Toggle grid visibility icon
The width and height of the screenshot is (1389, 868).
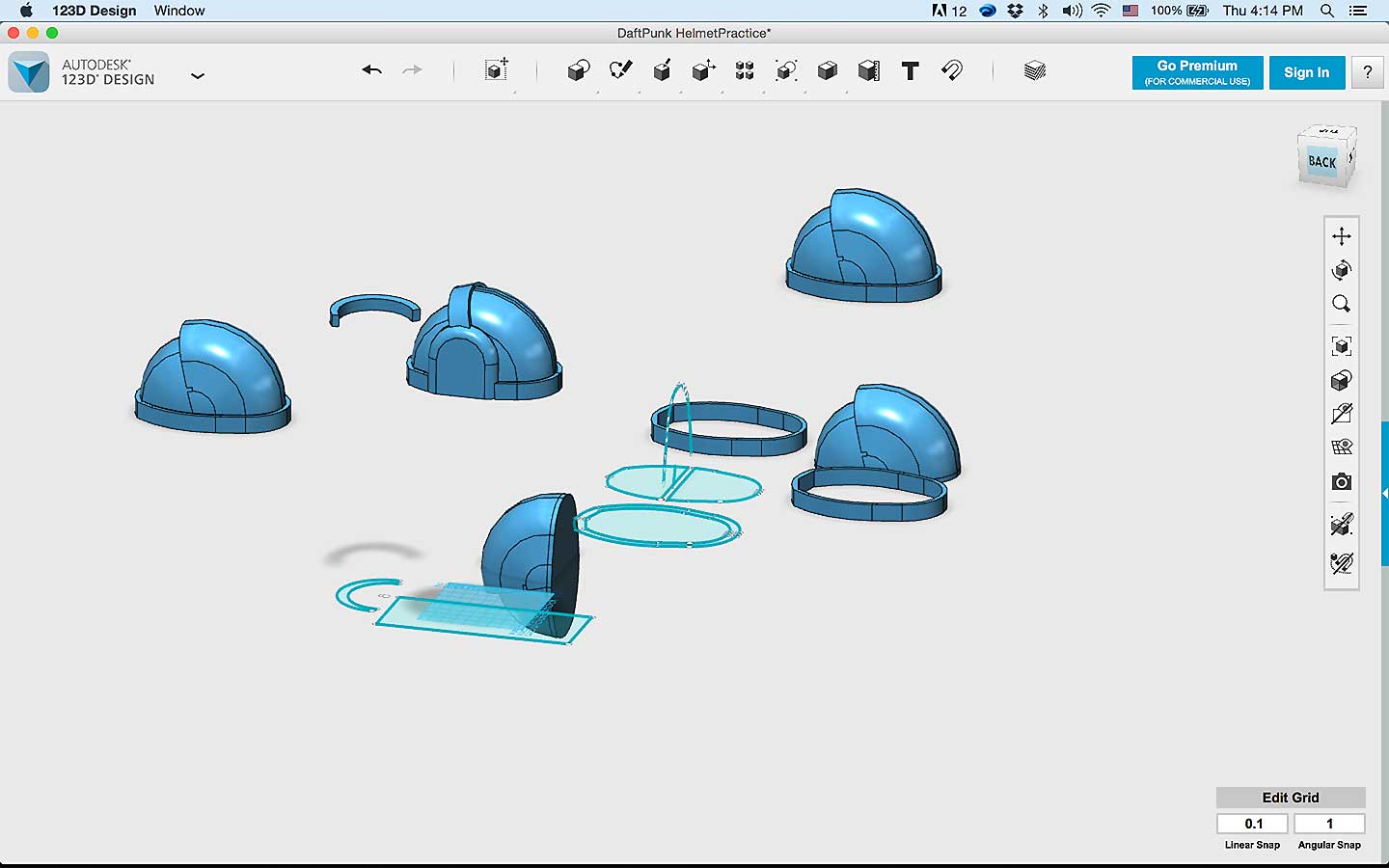pyautogui.click(x=1342, y=448)
